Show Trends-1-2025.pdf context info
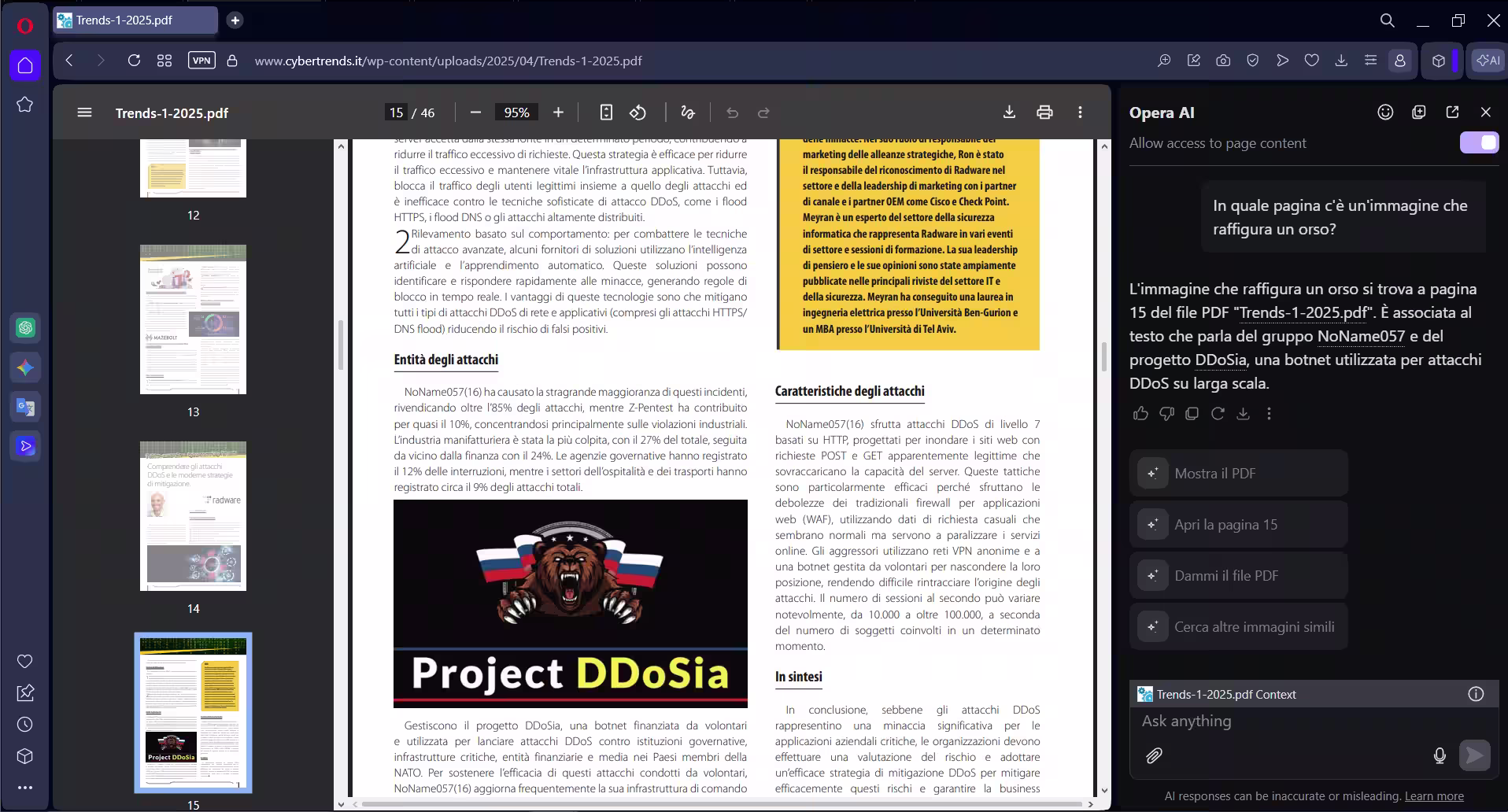 [x=1476, y=694]
